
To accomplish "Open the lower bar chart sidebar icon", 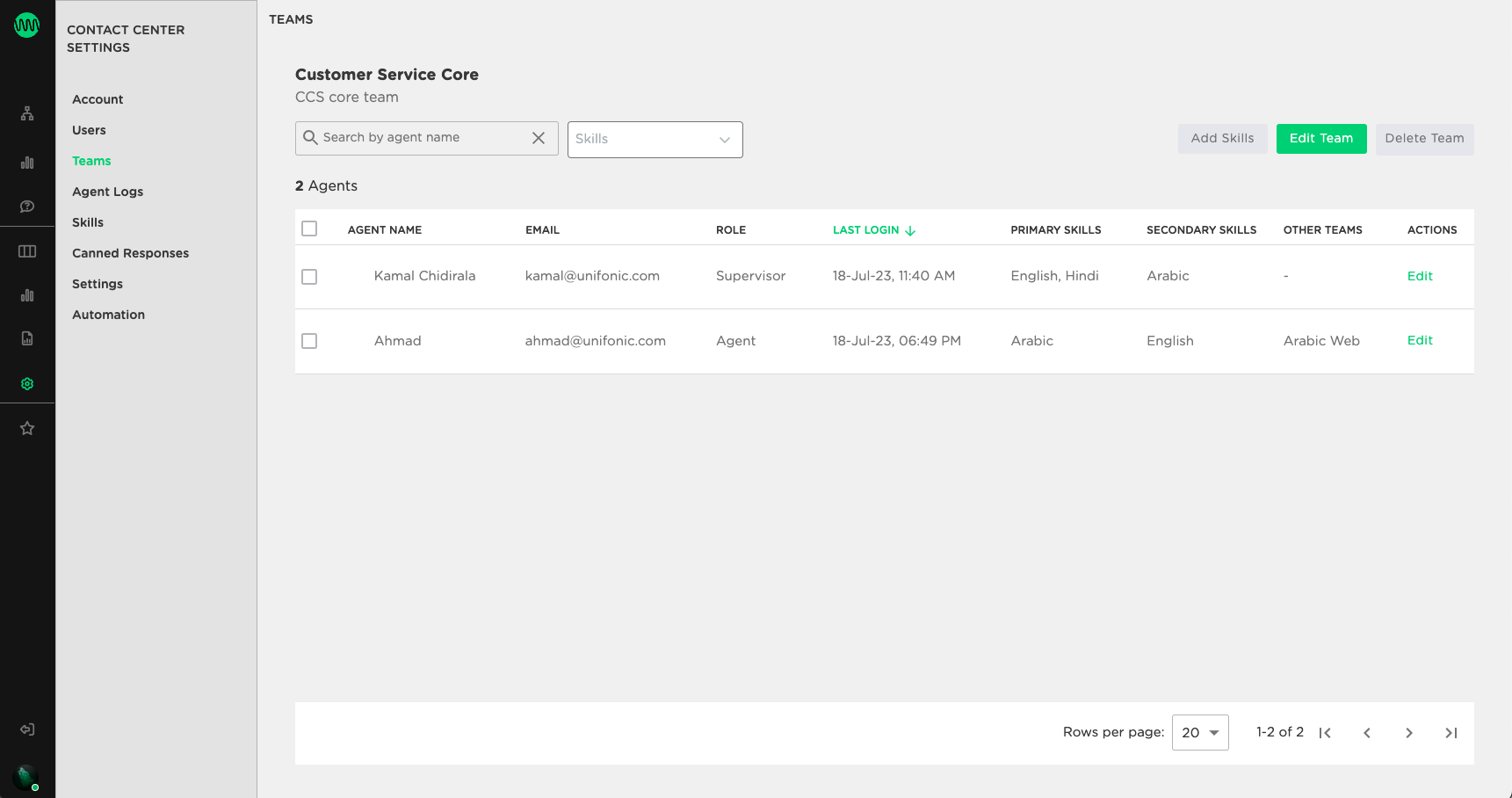I will (x=27, y=295).
